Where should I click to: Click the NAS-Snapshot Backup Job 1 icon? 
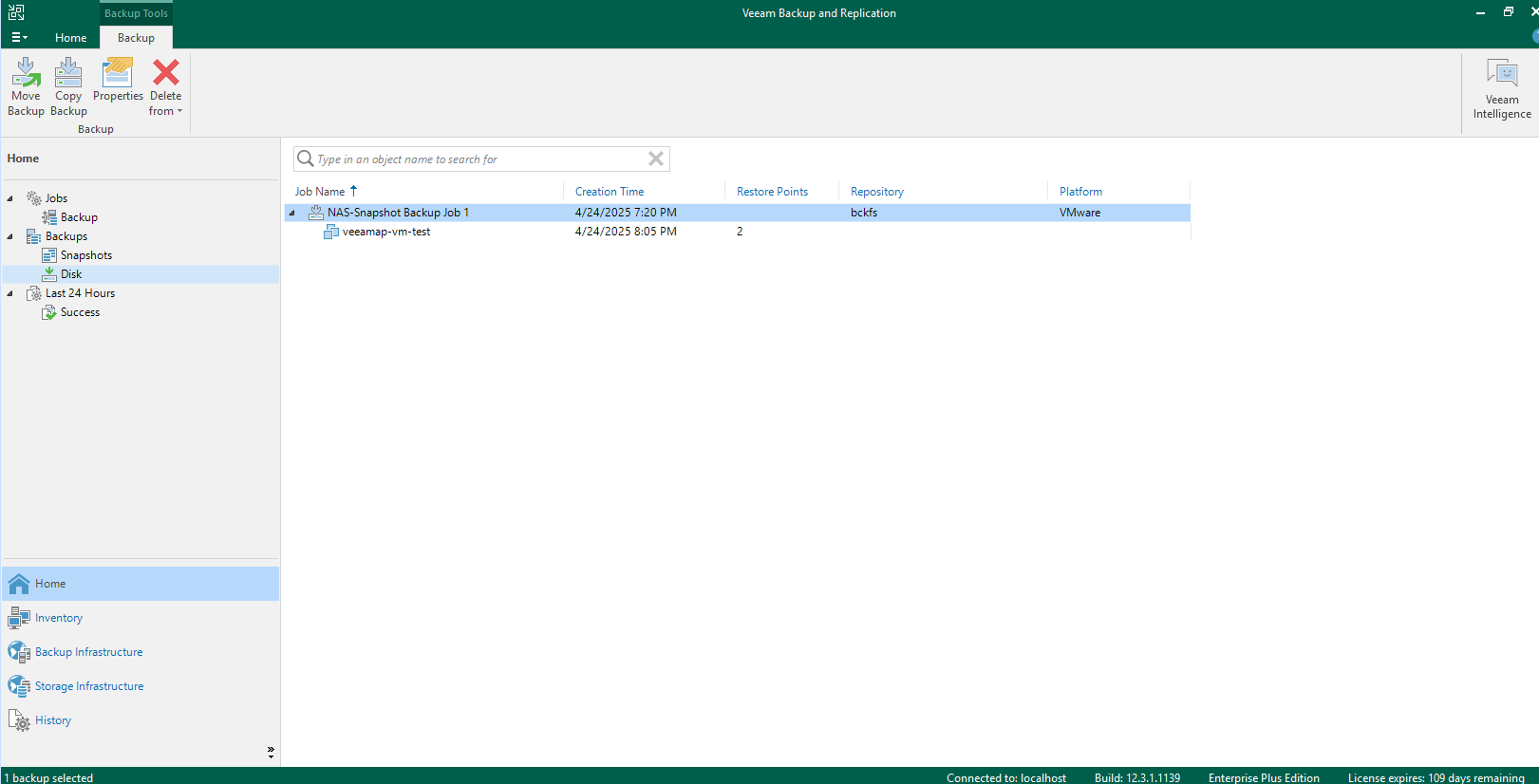tap(316, 213)
